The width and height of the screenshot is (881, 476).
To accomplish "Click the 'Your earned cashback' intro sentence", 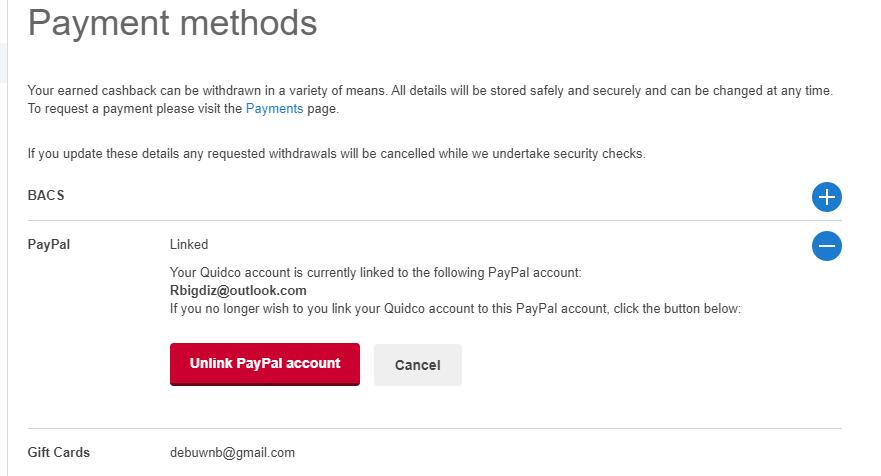I will coord(430,91).
